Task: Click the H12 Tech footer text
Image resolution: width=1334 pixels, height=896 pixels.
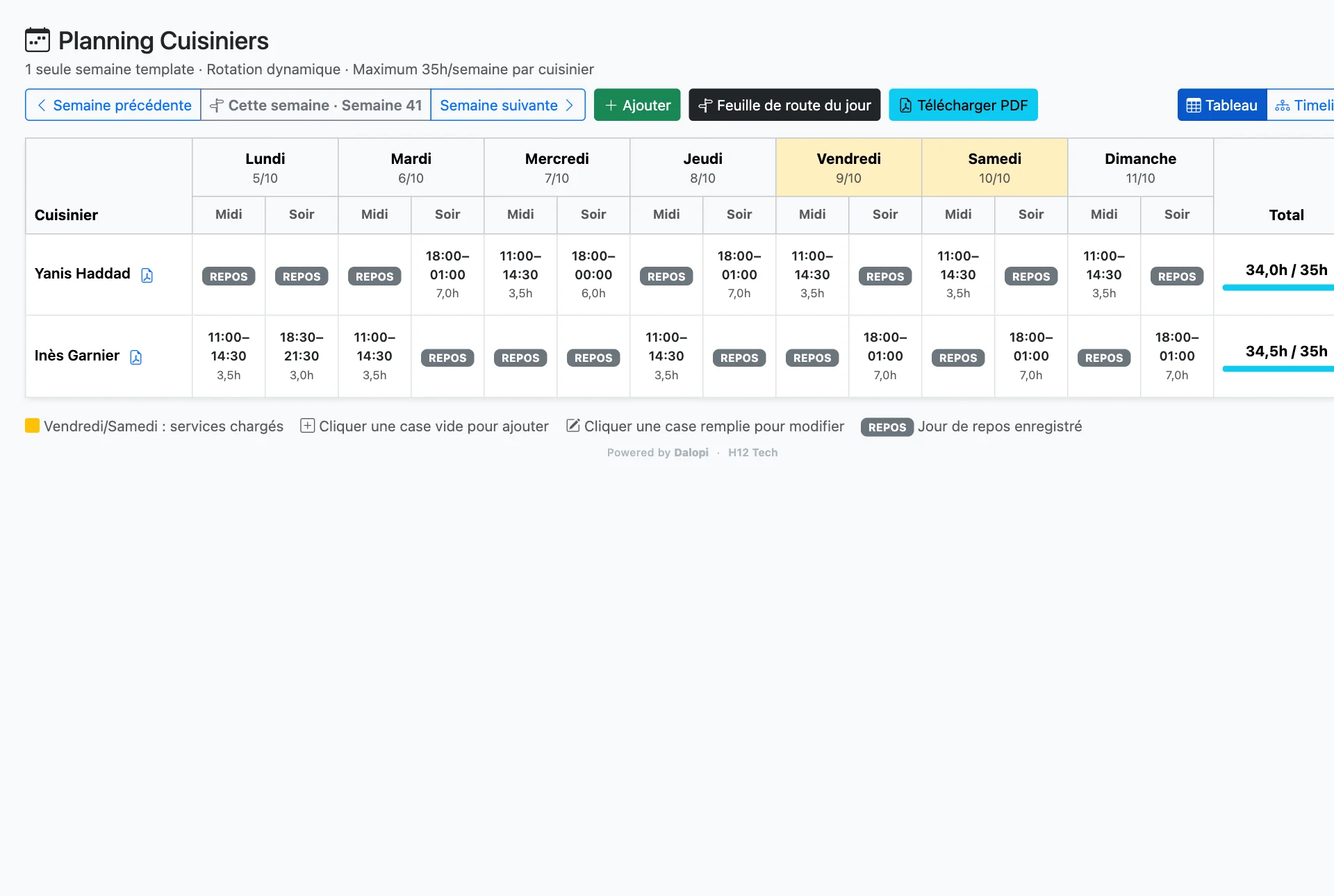Action: [x=752, y=452]
